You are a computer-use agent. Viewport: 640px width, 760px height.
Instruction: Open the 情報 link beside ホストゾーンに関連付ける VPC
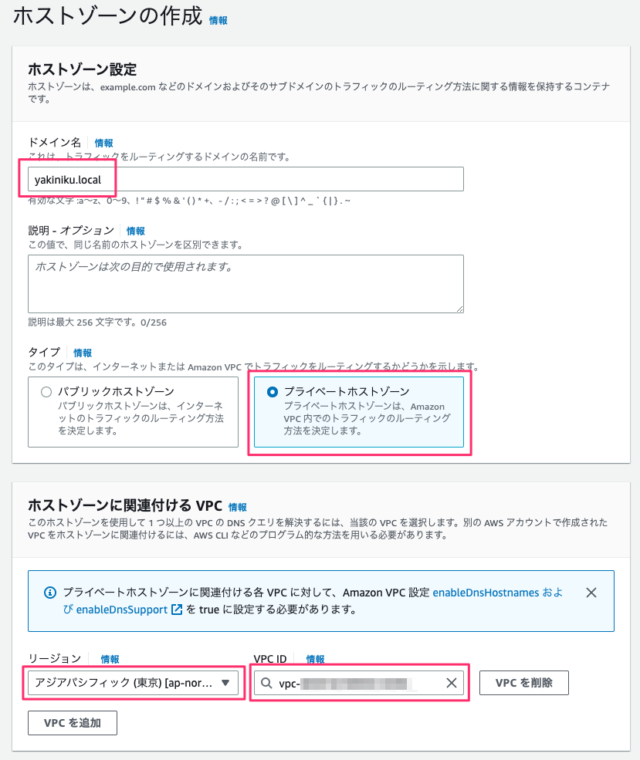coord(237,507)
